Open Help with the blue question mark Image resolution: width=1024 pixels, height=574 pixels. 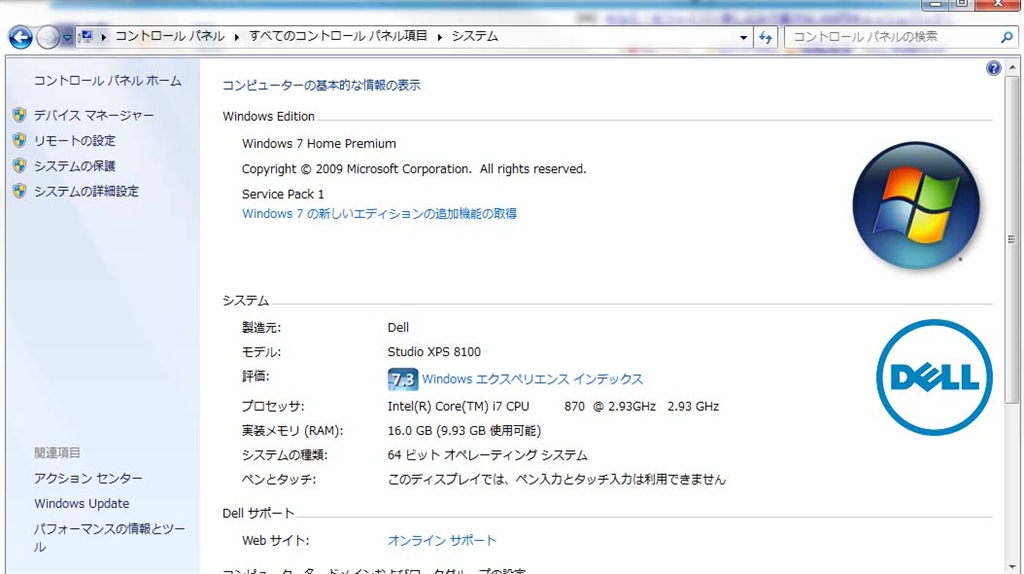click(993, 68)
